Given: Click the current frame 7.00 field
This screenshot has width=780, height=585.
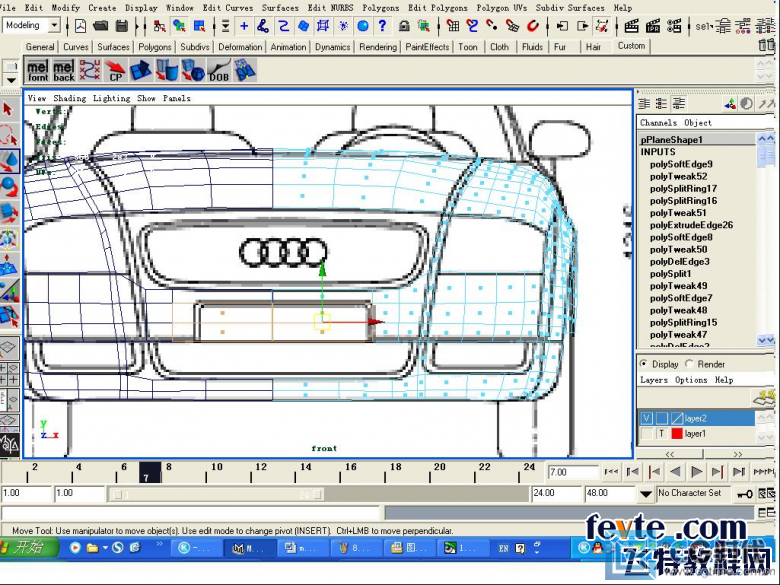Looking at the screenshot, I should [573, 472].
